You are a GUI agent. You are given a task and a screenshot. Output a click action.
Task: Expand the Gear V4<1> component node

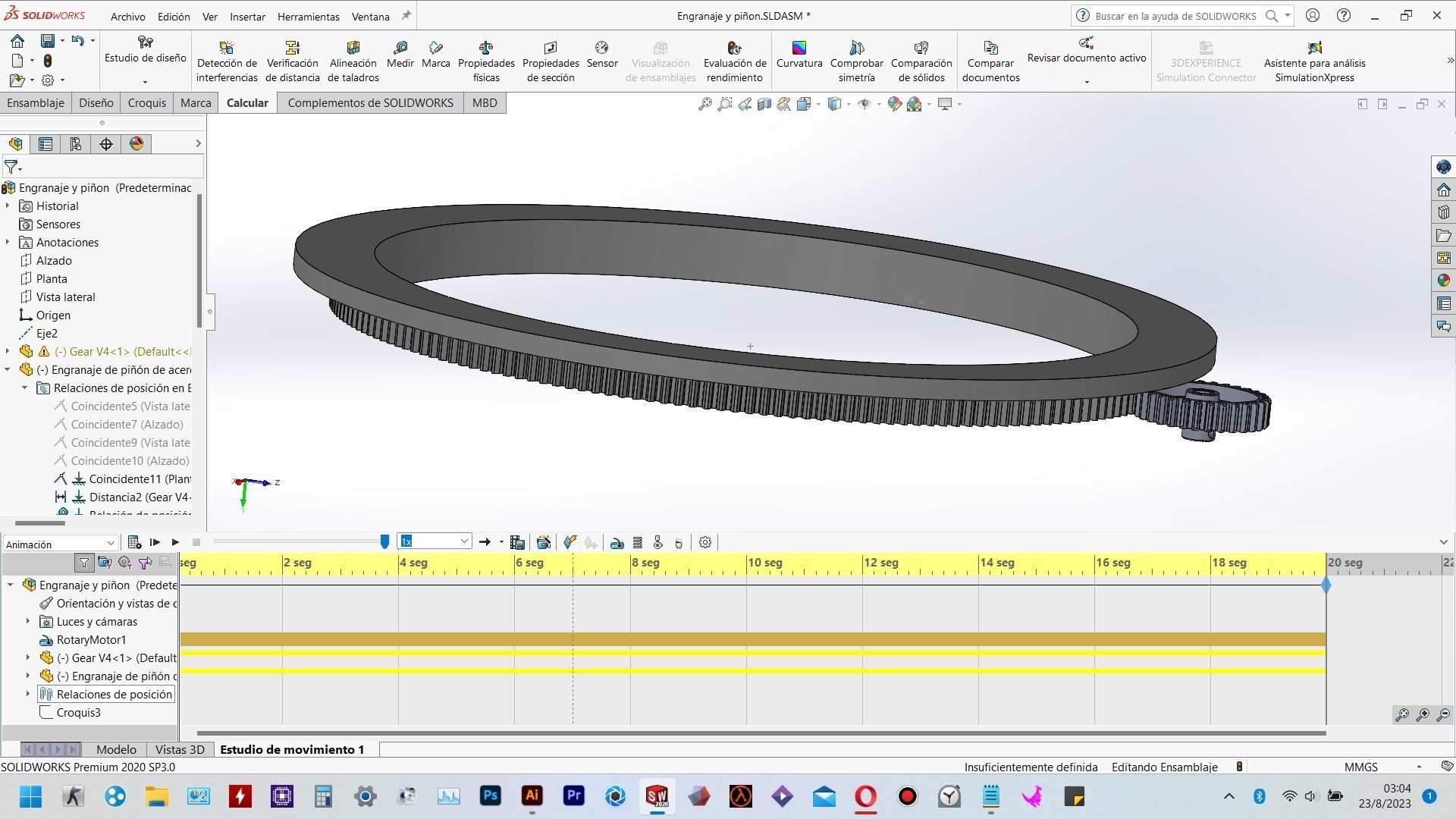coord(8,351)
